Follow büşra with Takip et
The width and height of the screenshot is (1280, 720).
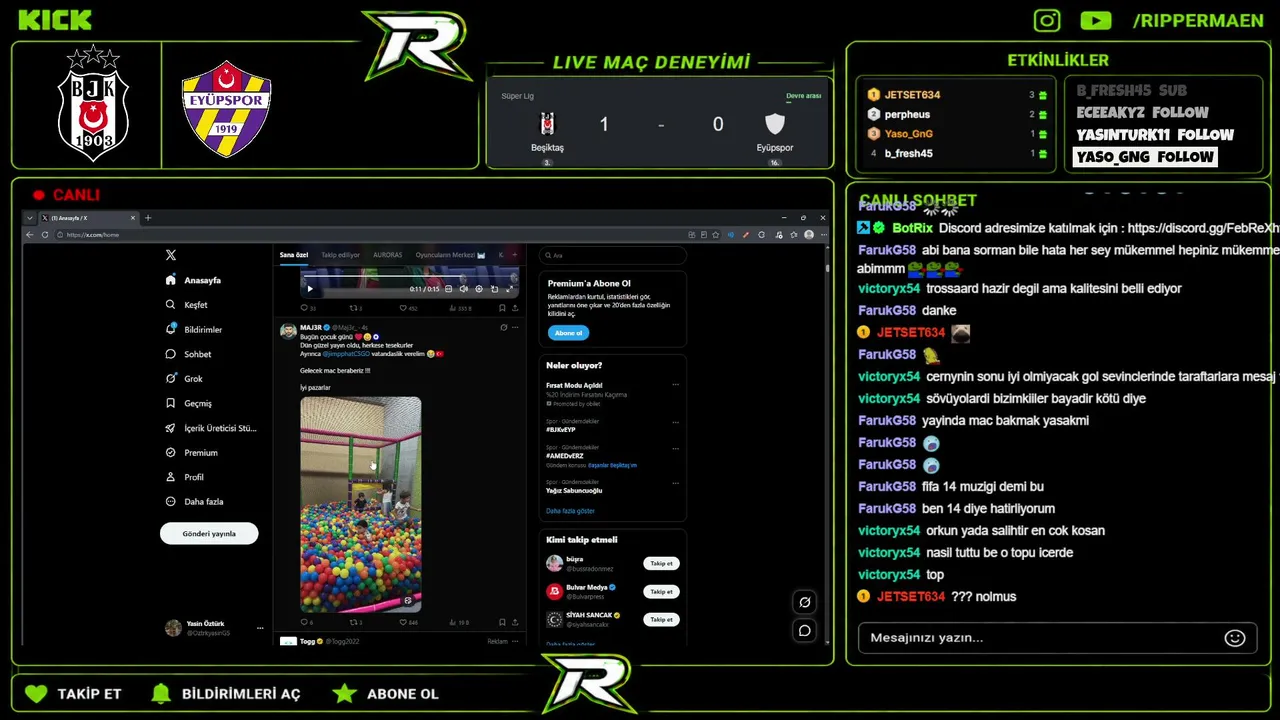coord(661,563)
